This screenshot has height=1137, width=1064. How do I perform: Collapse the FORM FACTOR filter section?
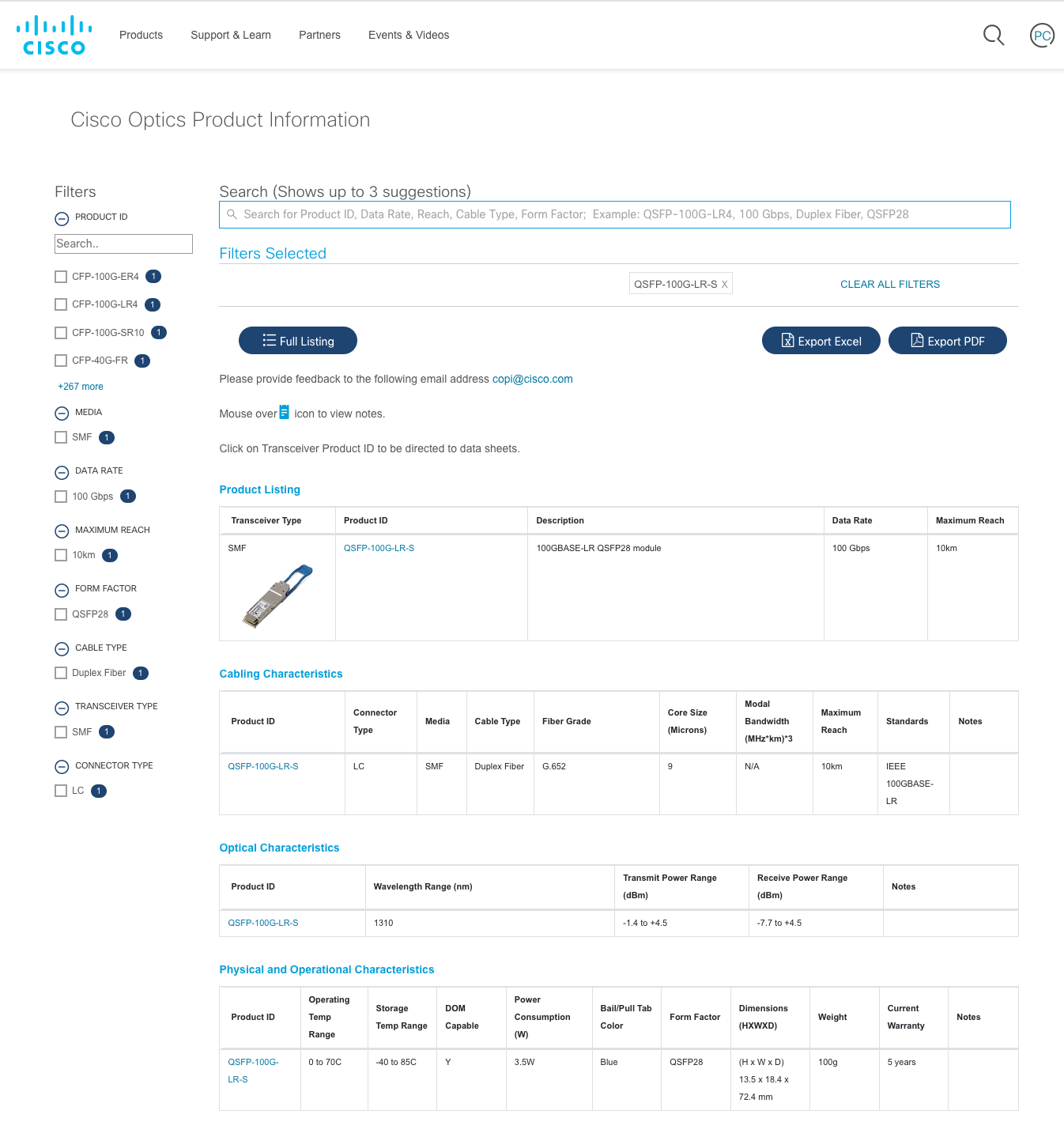[62, 591]
